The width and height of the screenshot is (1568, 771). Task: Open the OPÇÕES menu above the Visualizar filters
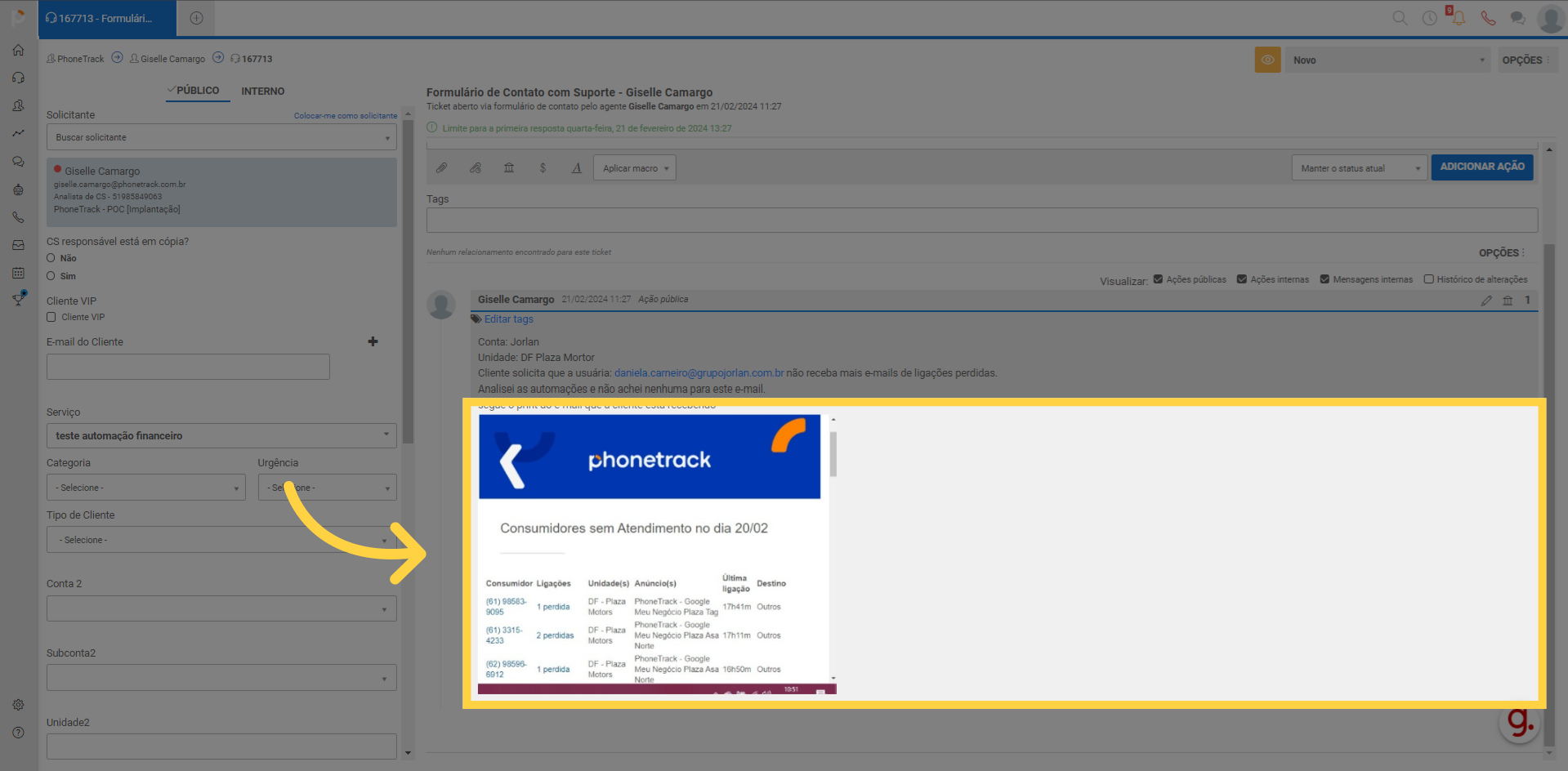point(1502,253)
